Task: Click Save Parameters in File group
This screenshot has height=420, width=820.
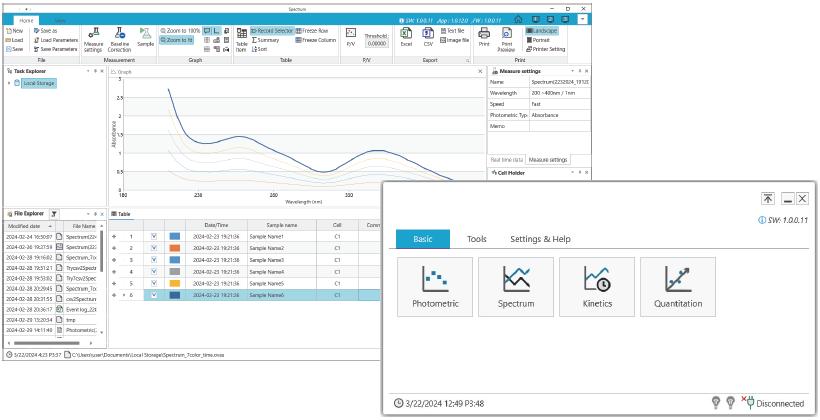Action: point(55,49)
